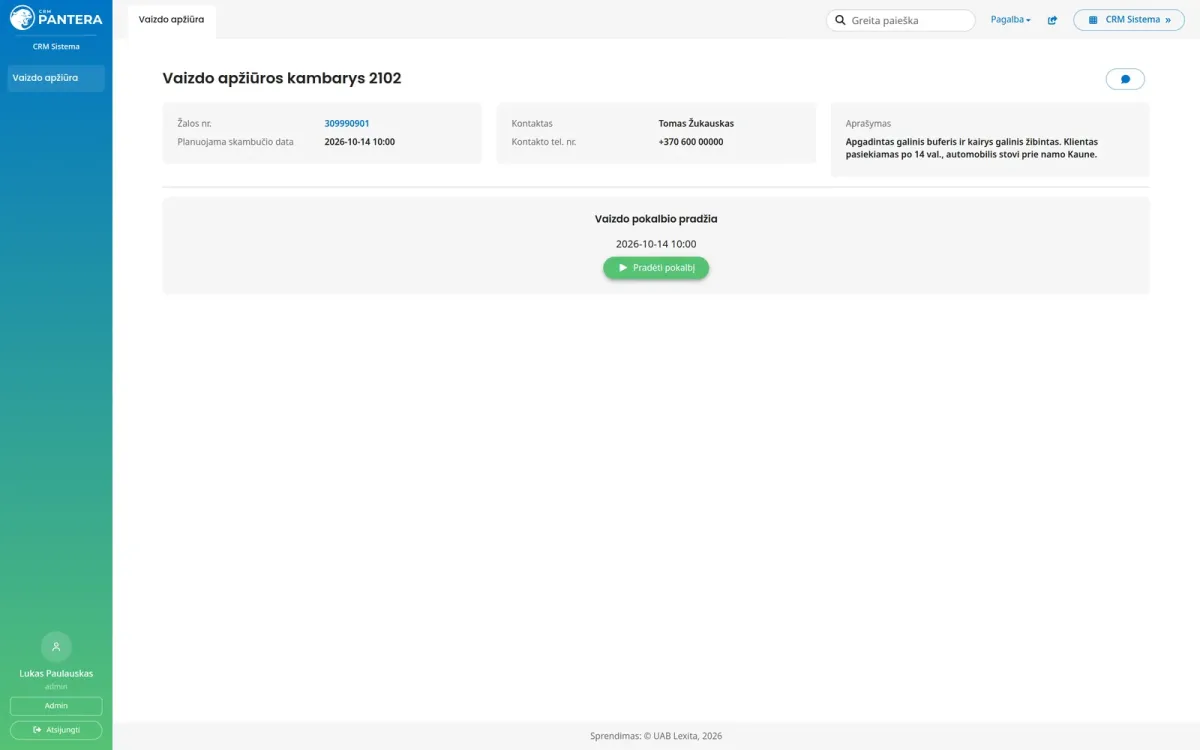Screen dimensions: 1200x750
Task: Click the Pantera CRM logo
Action: [56, 17]
